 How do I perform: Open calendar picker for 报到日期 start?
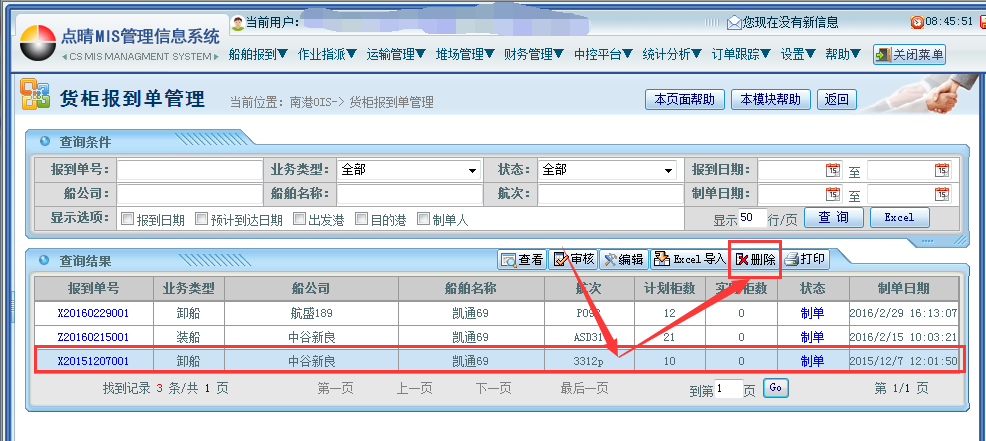point(832,171)
